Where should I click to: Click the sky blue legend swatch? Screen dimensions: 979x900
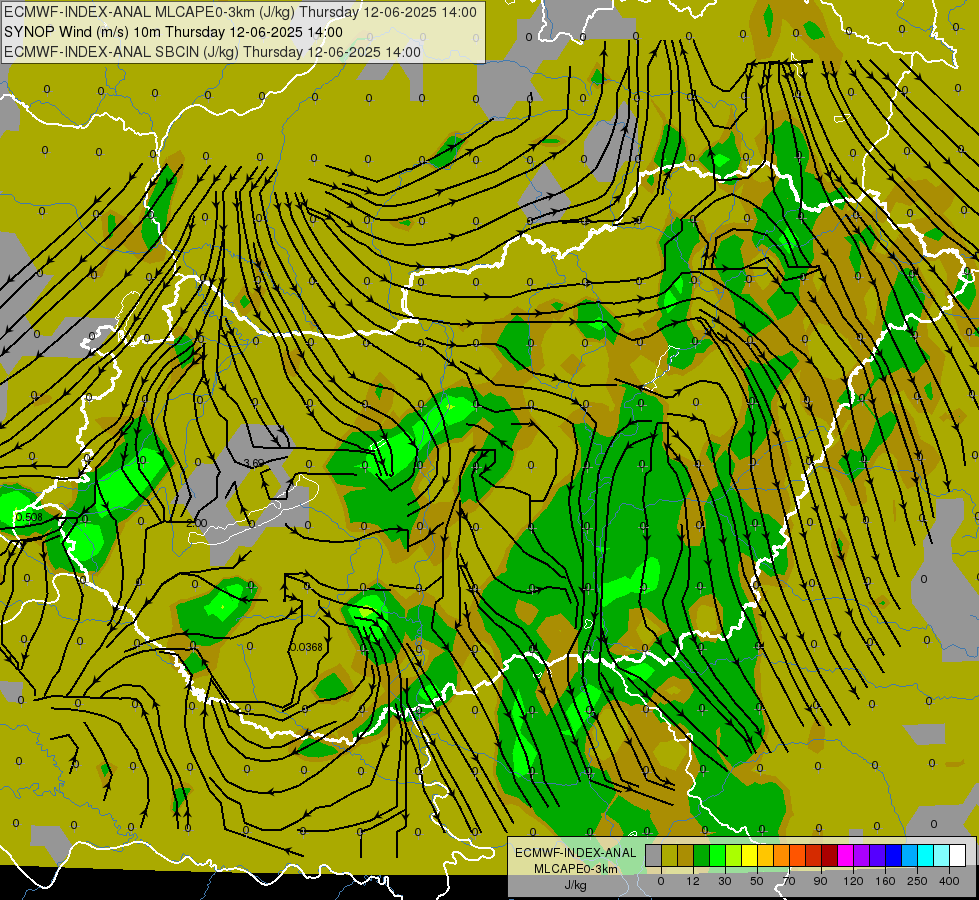(910, 855)
